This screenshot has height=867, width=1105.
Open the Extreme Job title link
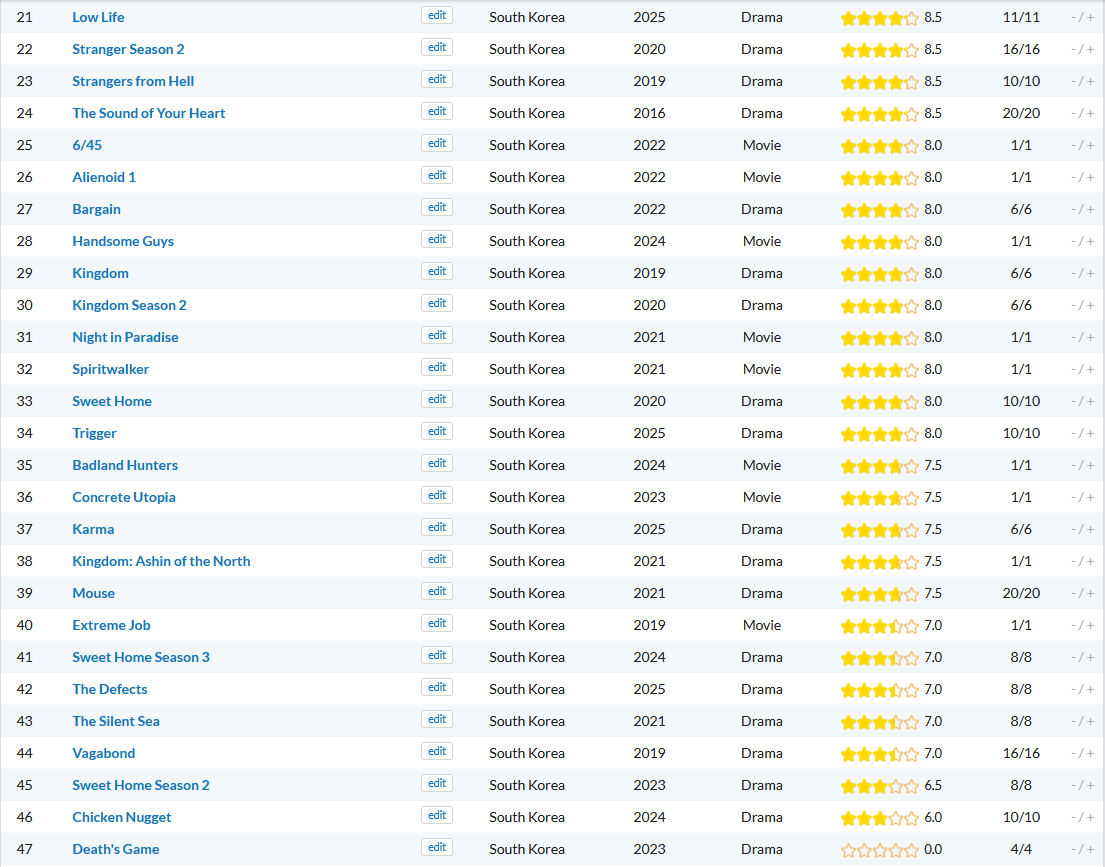point(111,625)
